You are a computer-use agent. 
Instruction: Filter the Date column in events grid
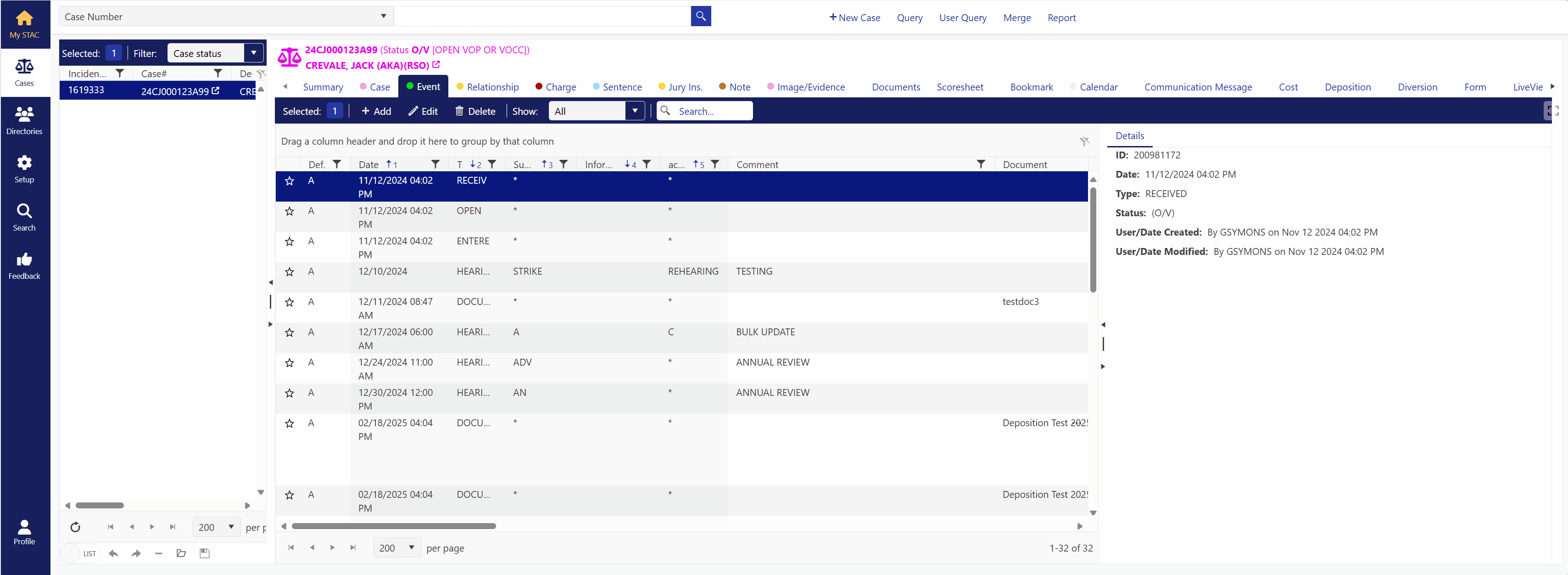[435, 164]
